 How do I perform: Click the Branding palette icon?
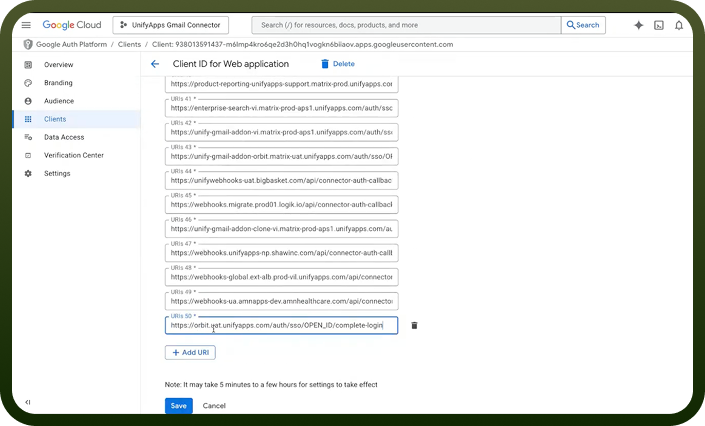[28, 83]
